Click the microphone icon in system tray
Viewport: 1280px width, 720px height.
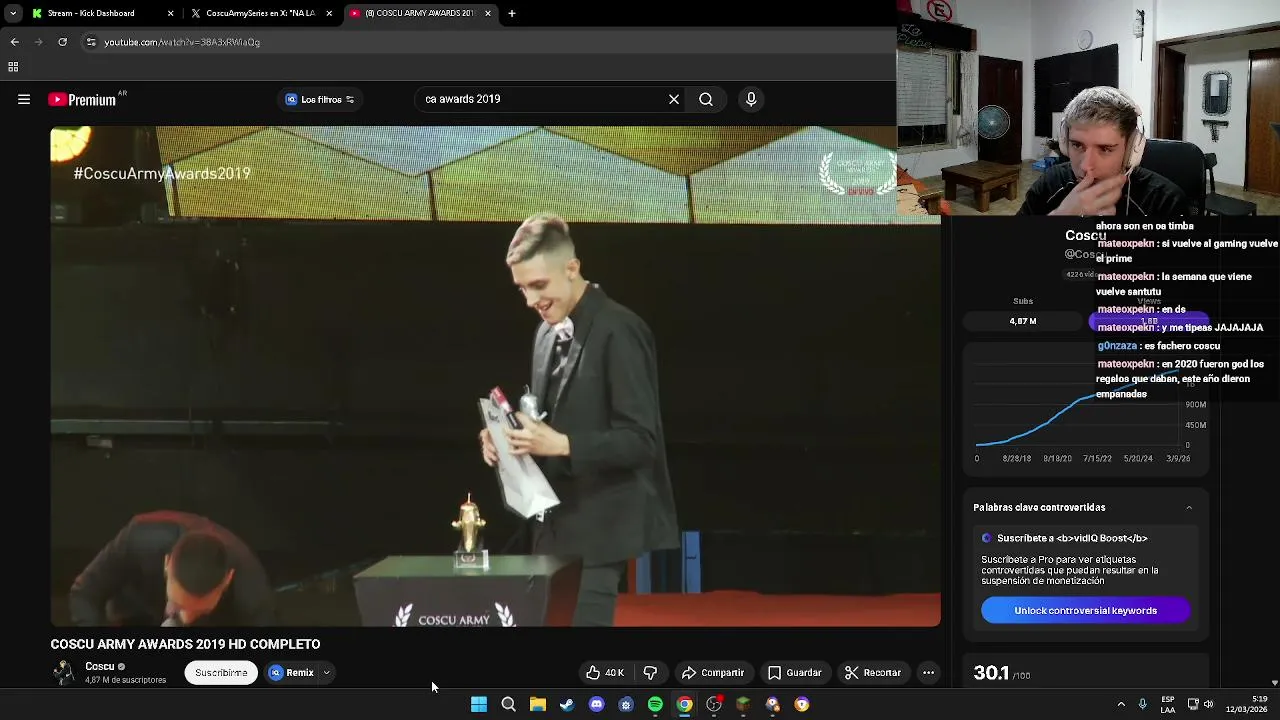1142,704
